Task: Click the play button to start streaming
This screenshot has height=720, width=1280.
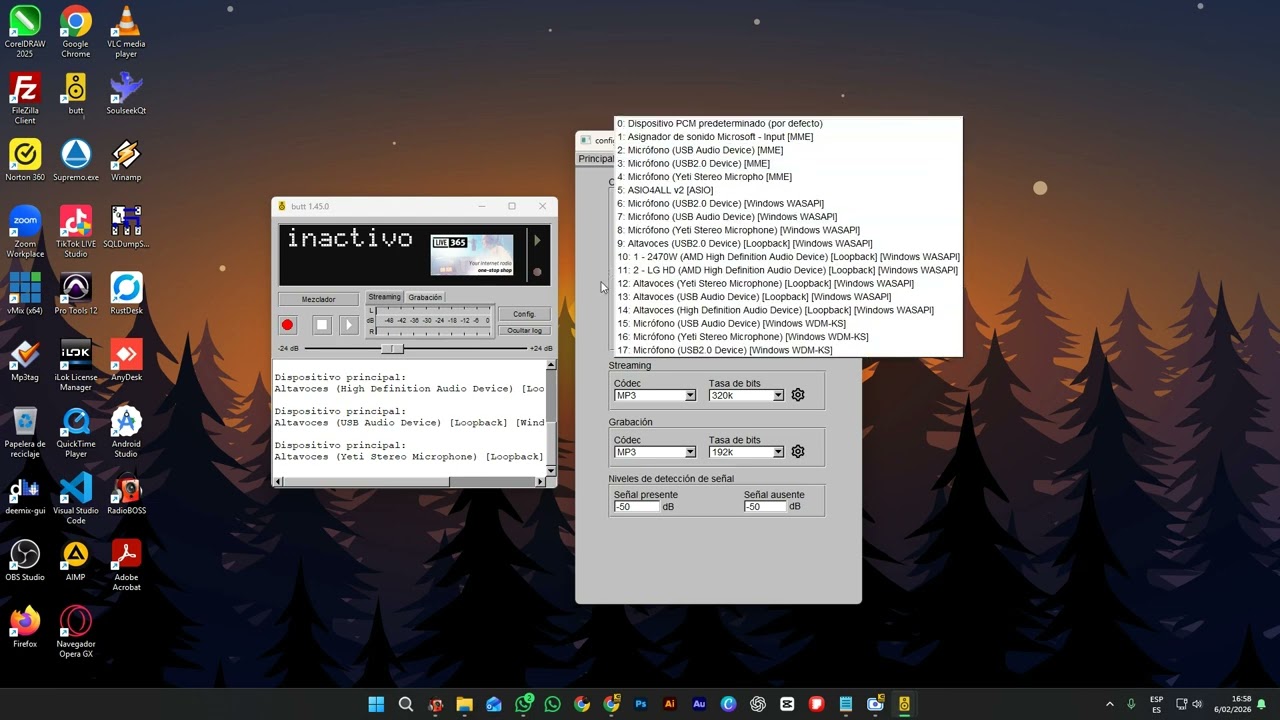Action: [x=348, y=324]
